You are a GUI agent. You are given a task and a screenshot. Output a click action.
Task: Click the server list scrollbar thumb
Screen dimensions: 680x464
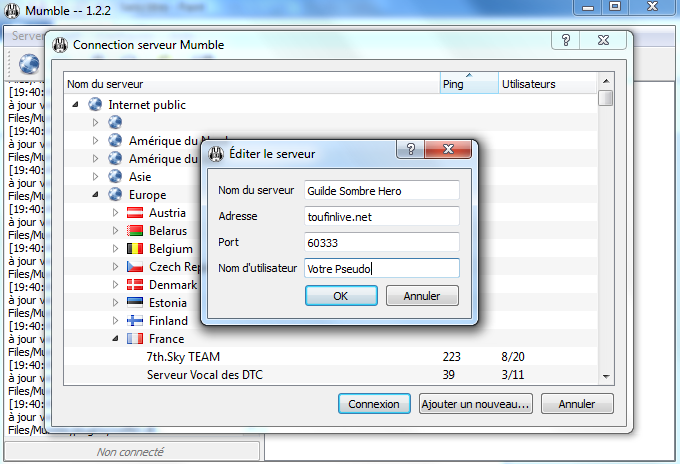coord(606,98)
